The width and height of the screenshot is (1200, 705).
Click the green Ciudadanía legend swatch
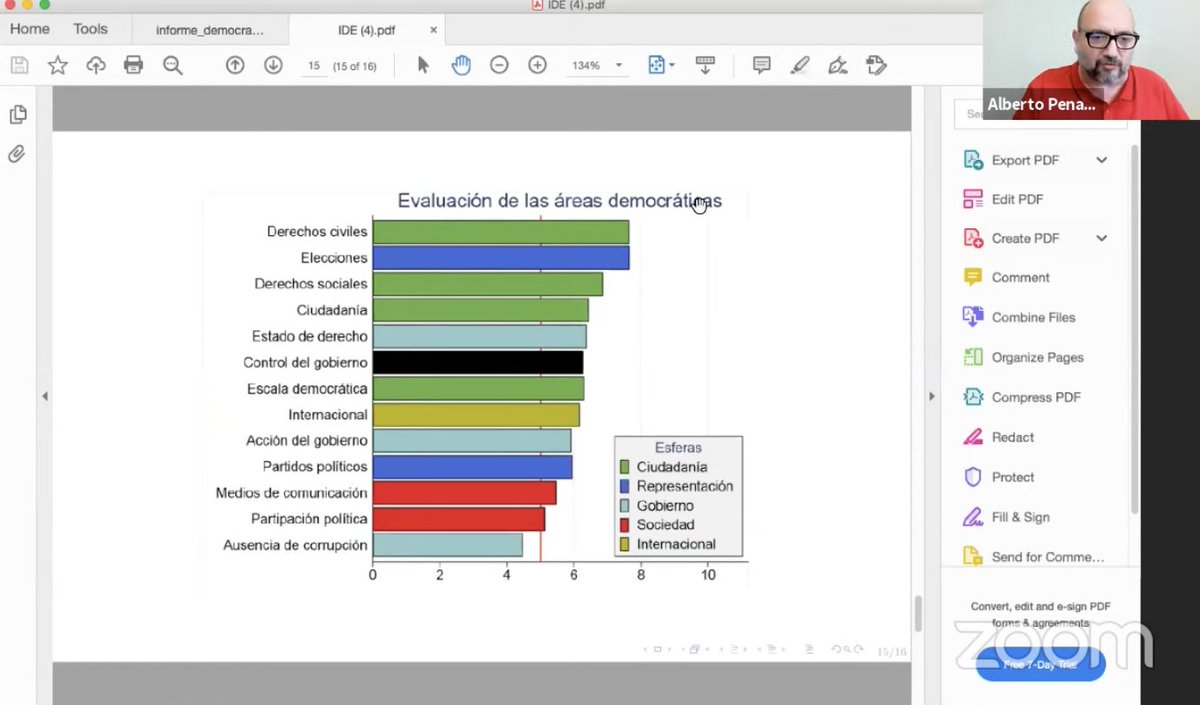[x=624, y=467]
